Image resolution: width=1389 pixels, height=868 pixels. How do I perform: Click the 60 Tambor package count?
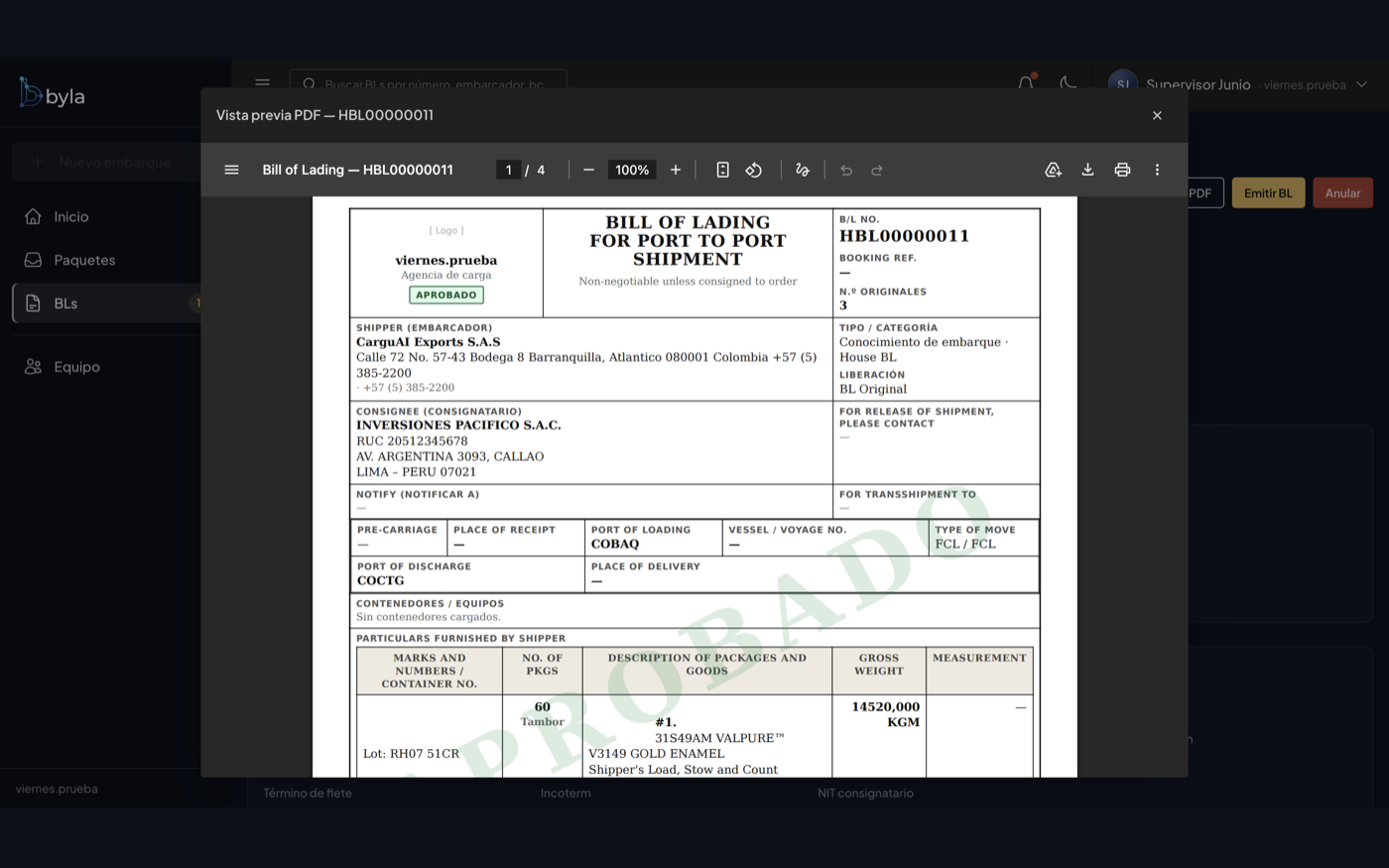[x=543, y=714]
